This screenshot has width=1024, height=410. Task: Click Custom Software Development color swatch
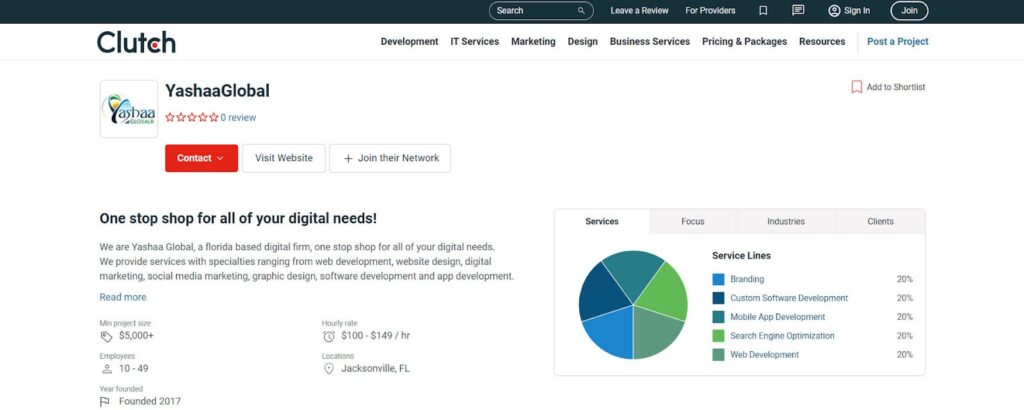coord(718,298)
